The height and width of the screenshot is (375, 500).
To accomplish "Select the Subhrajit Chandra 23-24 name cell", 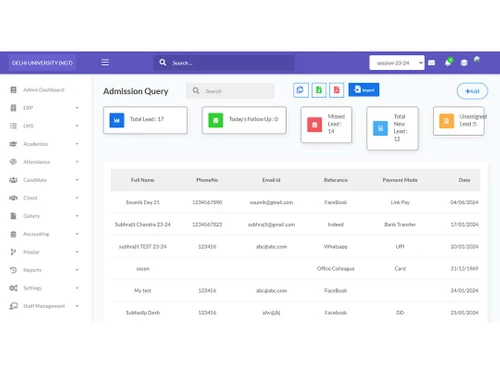I will pyautogui.click(x=143, y=224).
